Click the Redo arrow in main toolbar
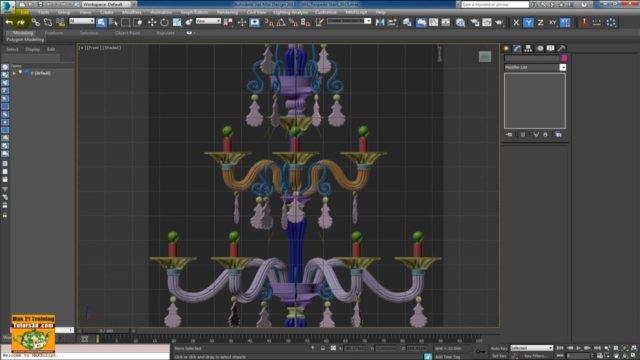 pyautogui.click(x=21, y=22)
